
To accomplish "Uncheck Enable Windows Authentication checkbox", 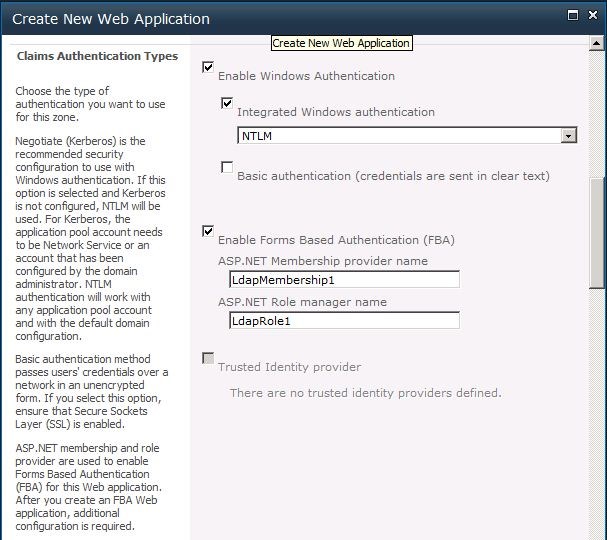I will (208, 67).
